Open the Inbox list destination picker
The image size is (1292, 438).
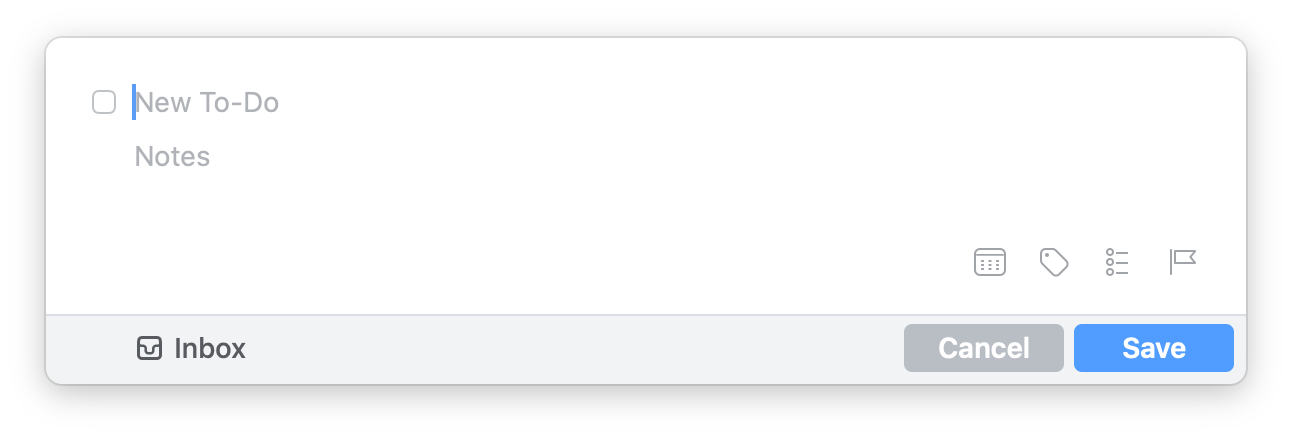click(191, 348)
